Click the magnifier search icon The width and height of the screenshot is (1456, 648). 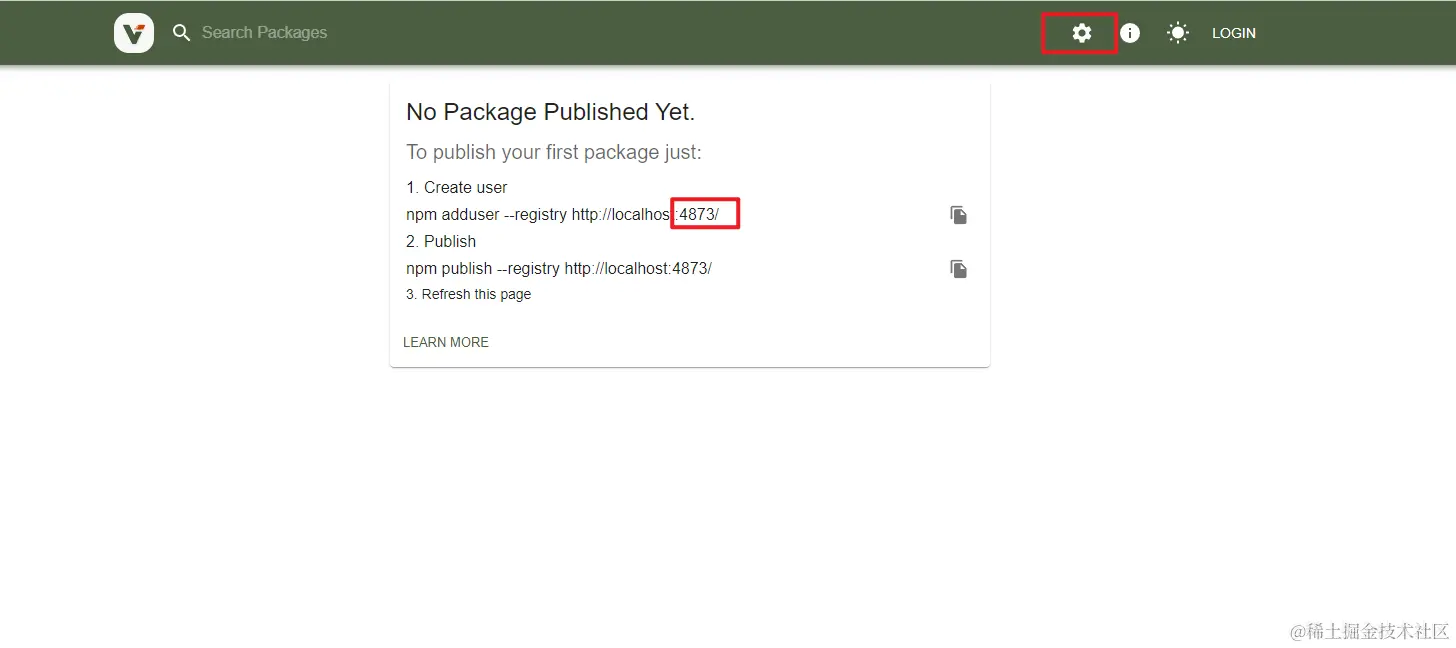point(181,33)
